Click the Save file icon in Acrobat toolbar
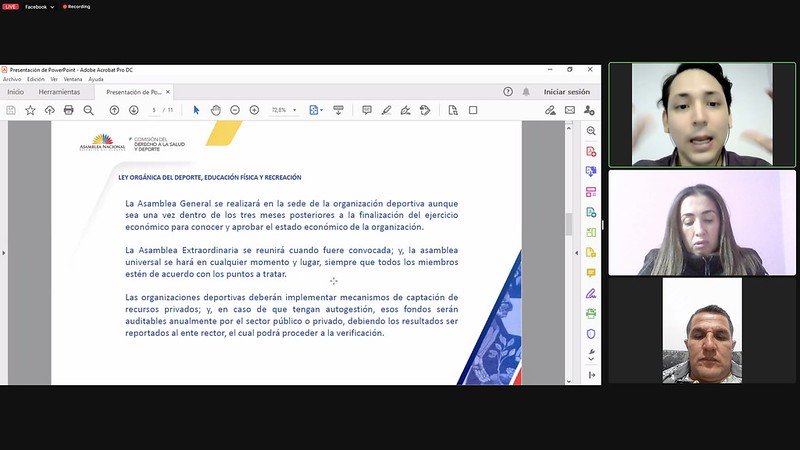Image resolution: width=800 pixels, height=450 pixels. [x=11, y=110]
